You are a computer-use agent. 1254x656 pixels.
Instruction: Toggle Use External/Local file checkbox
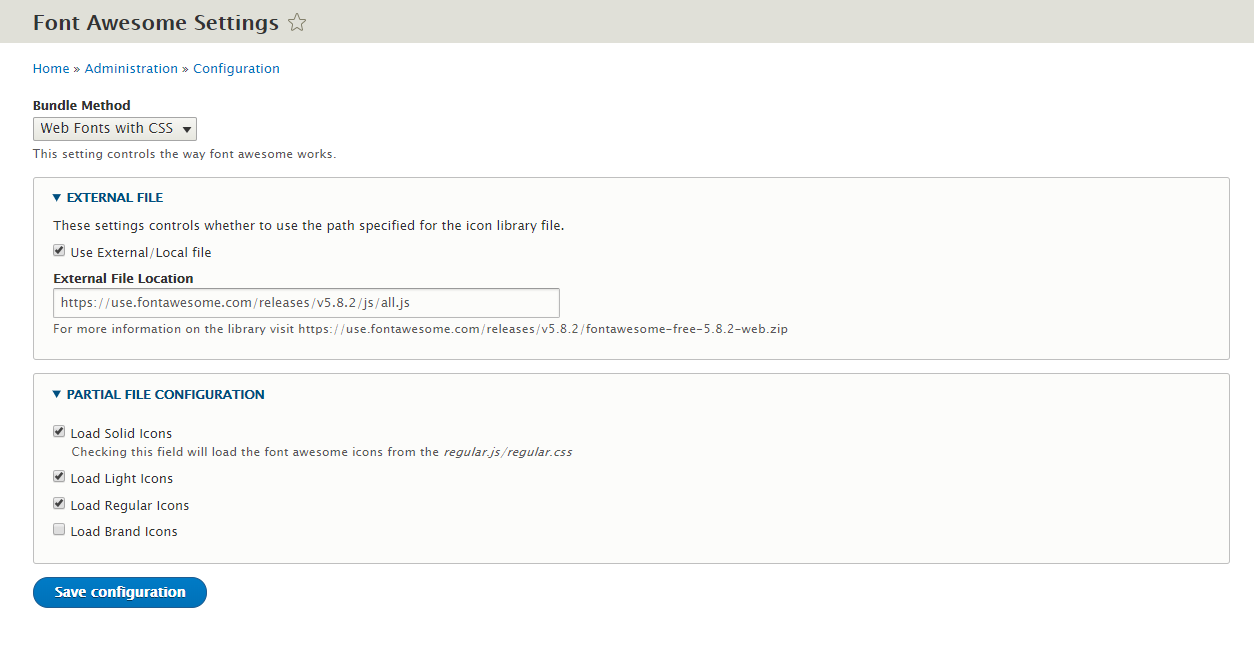click(59, 251)
